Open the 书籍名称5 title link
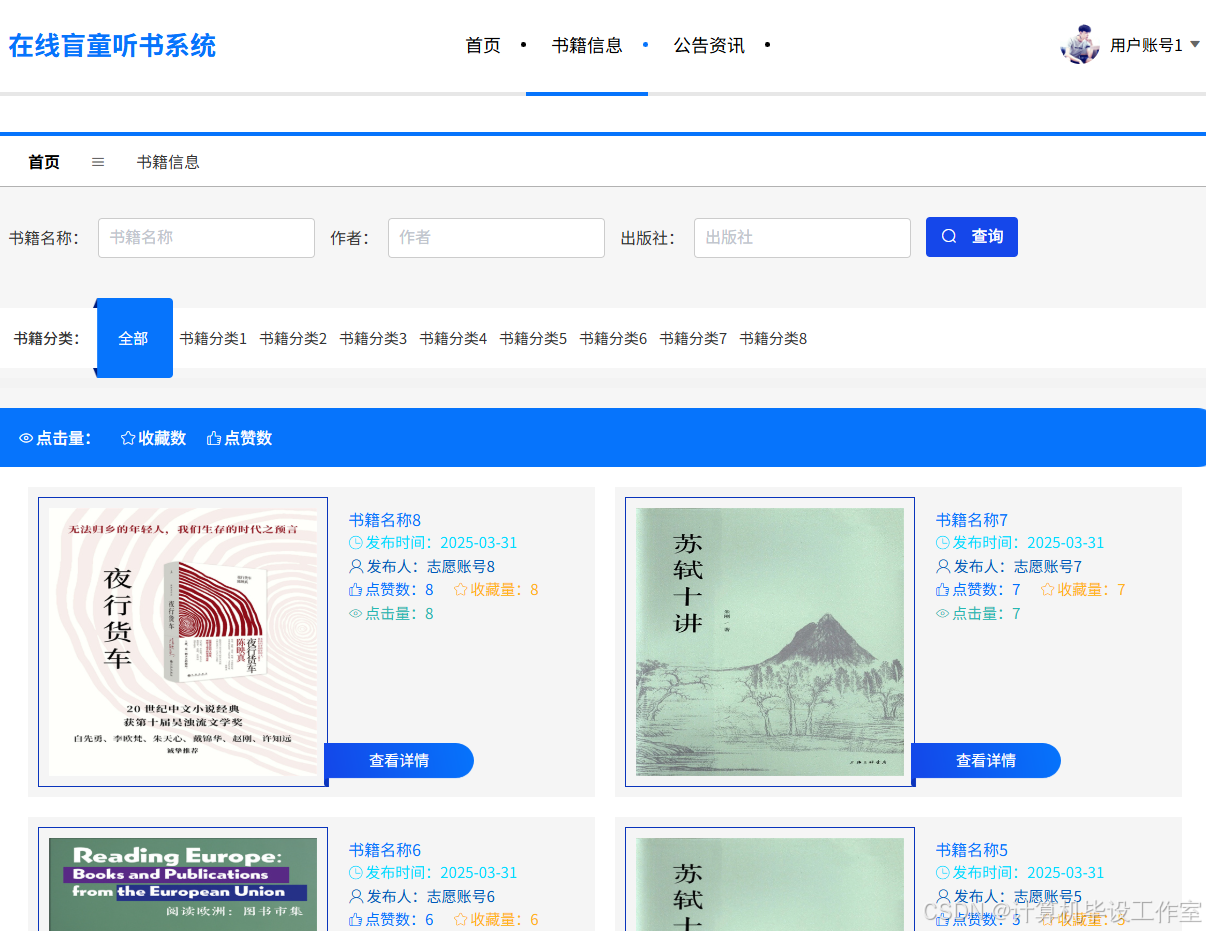This screenshot has height=931, width=1206. 972,850
